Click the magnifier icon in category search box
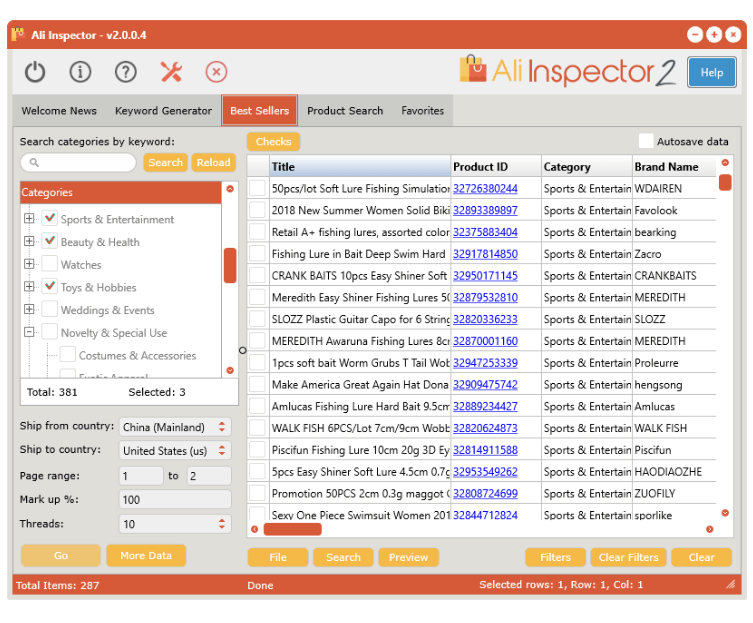 [35, 163]
